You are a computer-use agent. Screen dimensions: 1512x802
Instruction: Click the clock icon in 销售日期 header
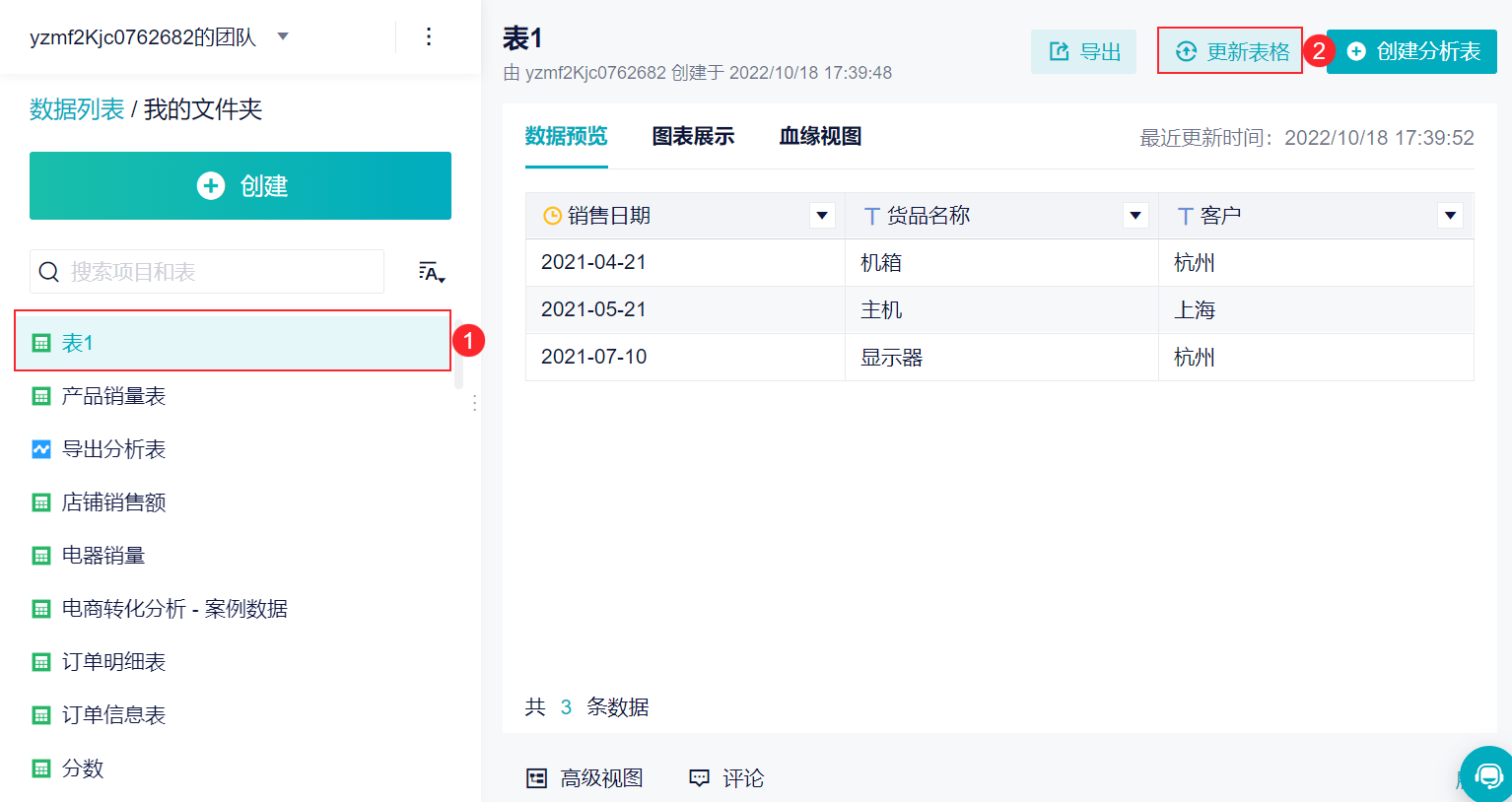[x=553, y=216]
